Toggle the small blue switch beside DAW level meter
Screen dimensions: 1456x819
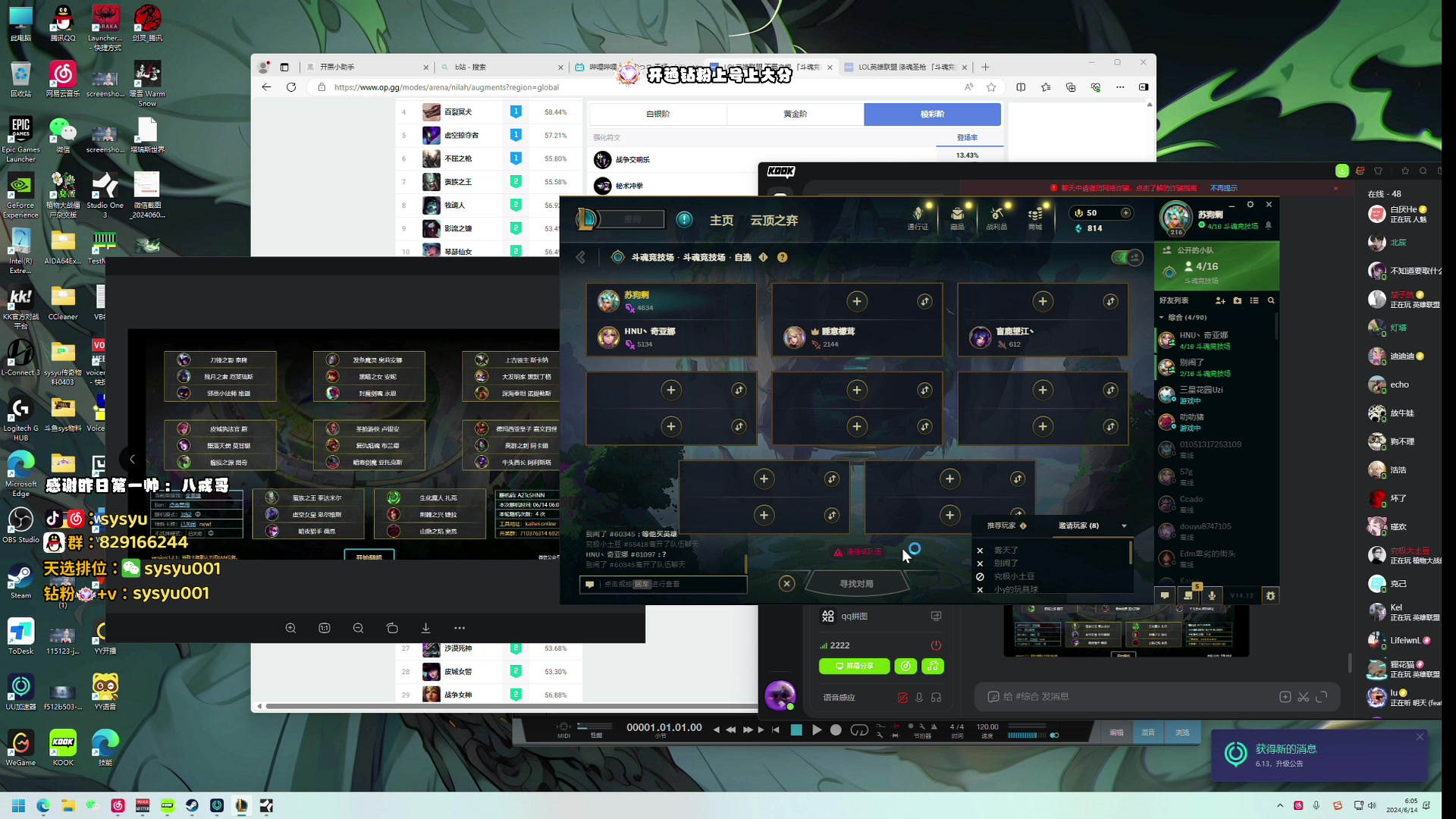coord(1054,735)
